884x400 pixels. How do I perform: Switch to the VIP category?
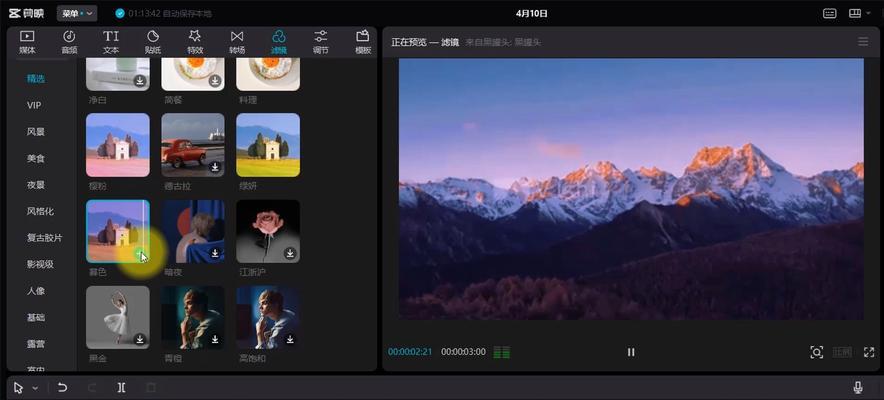(x=34, y=105)
